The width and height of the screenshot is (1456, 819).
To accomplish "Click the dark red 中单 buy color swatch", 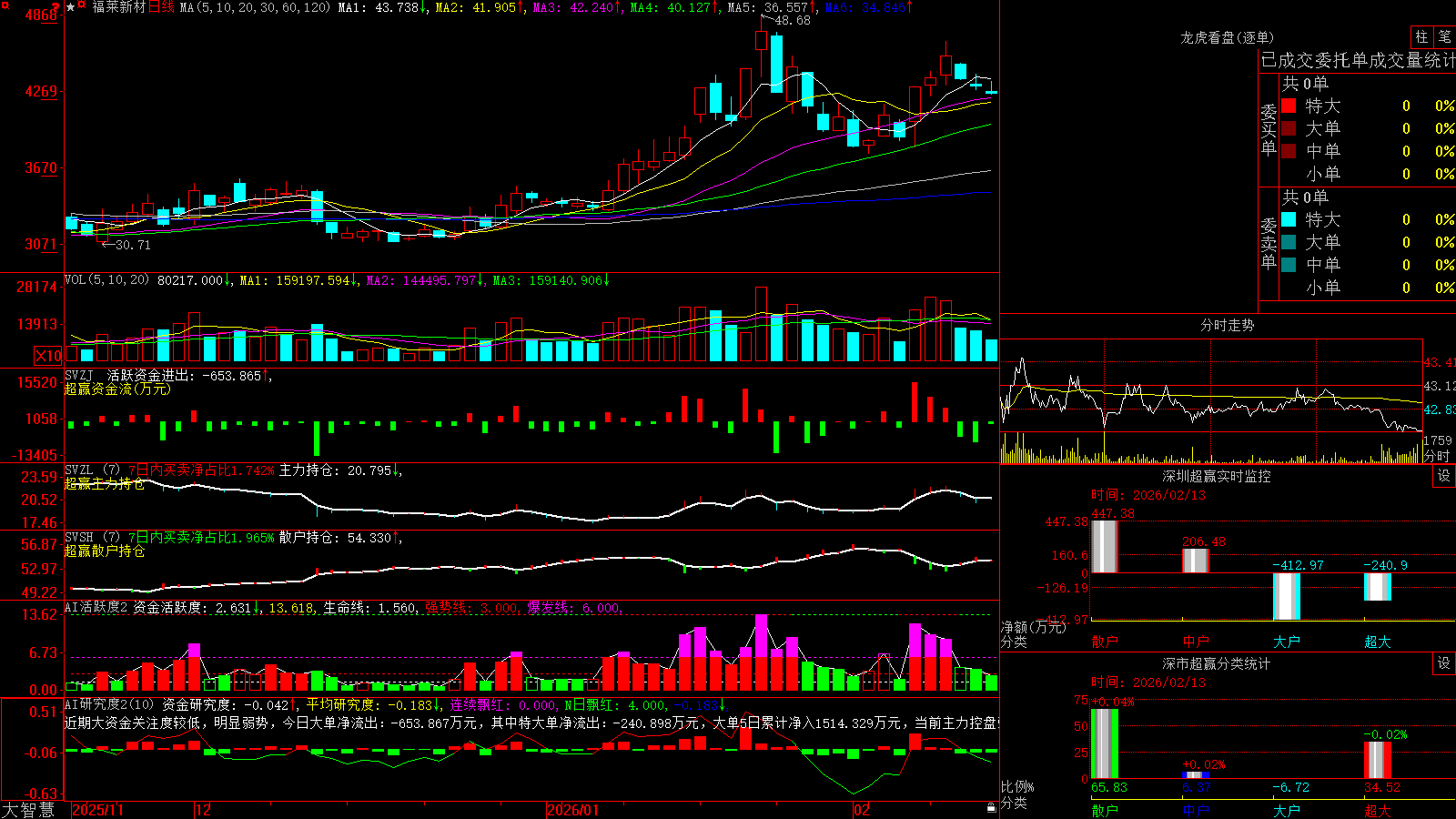I will [1289, 151].
